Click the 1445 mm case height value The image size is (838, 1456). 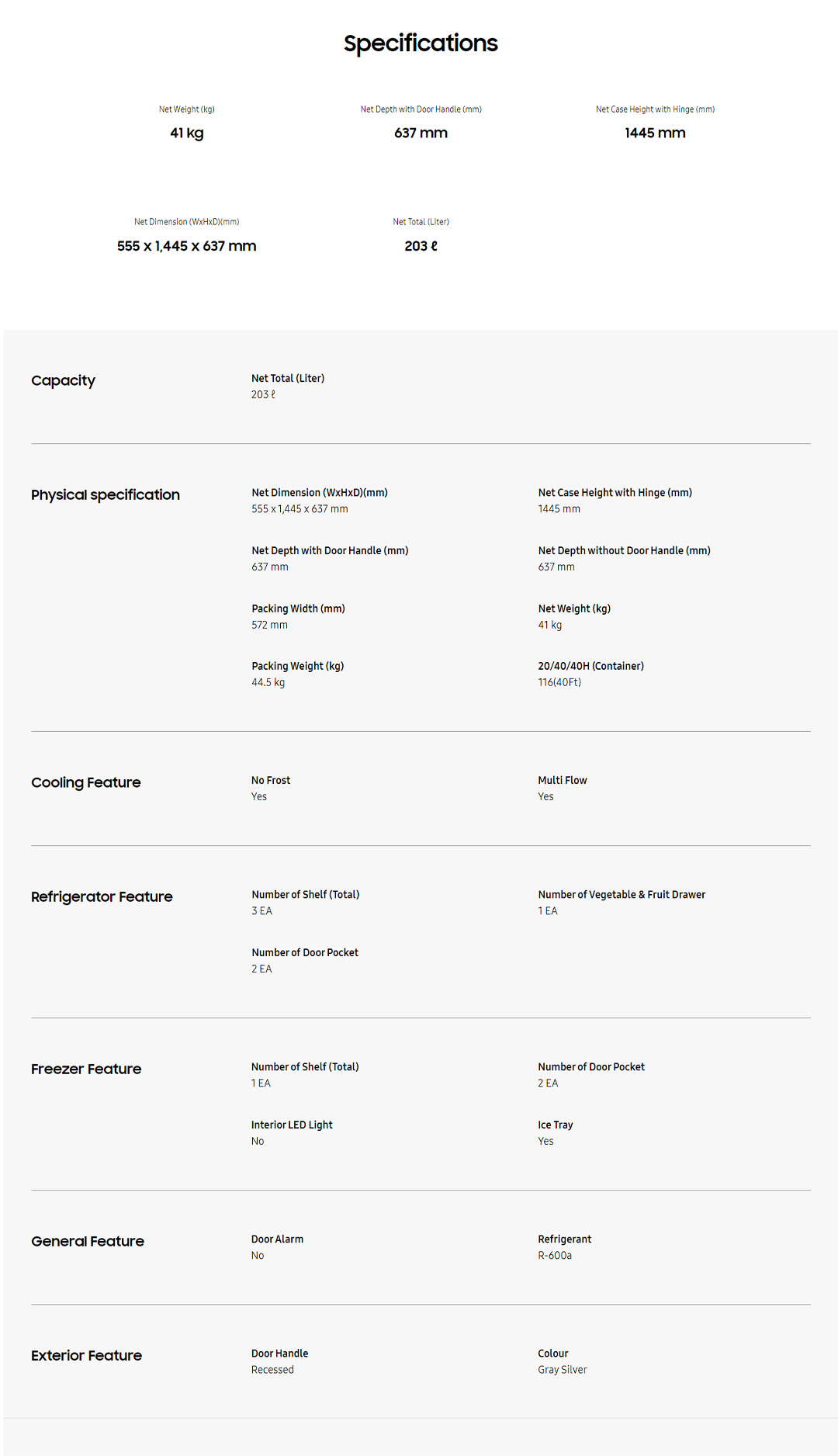pyautogui.click(x=655, y=133)
